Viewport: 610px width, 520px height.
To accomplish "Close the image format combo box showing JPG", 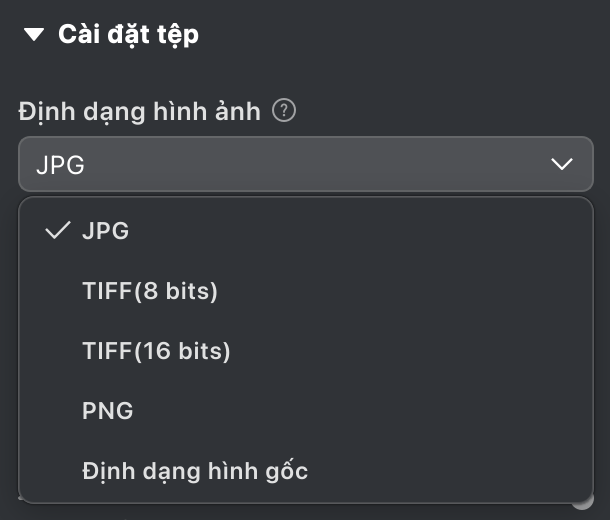I will pos(305,165).
